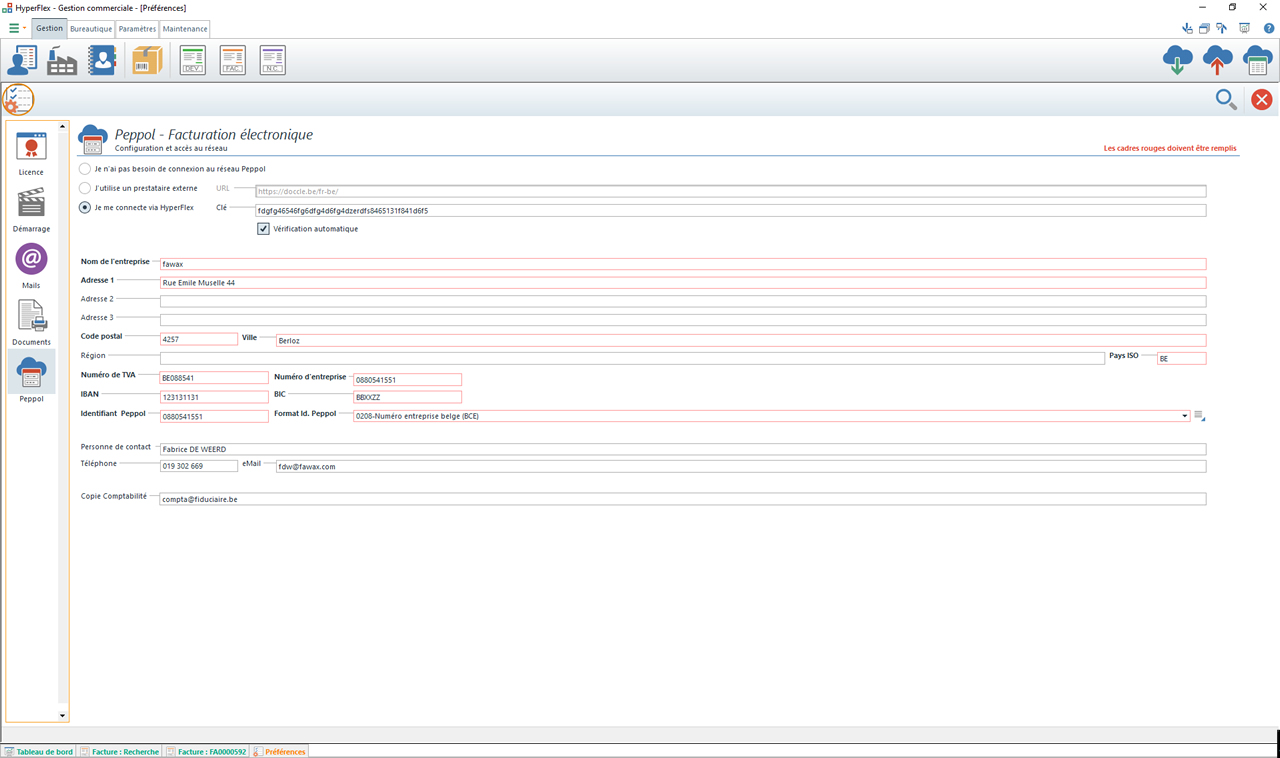Viewport: 1280px width, 758px height.
Task: Select 'Je n'ai pas besoin de connexion' radio option
Action: pos(85,169)
